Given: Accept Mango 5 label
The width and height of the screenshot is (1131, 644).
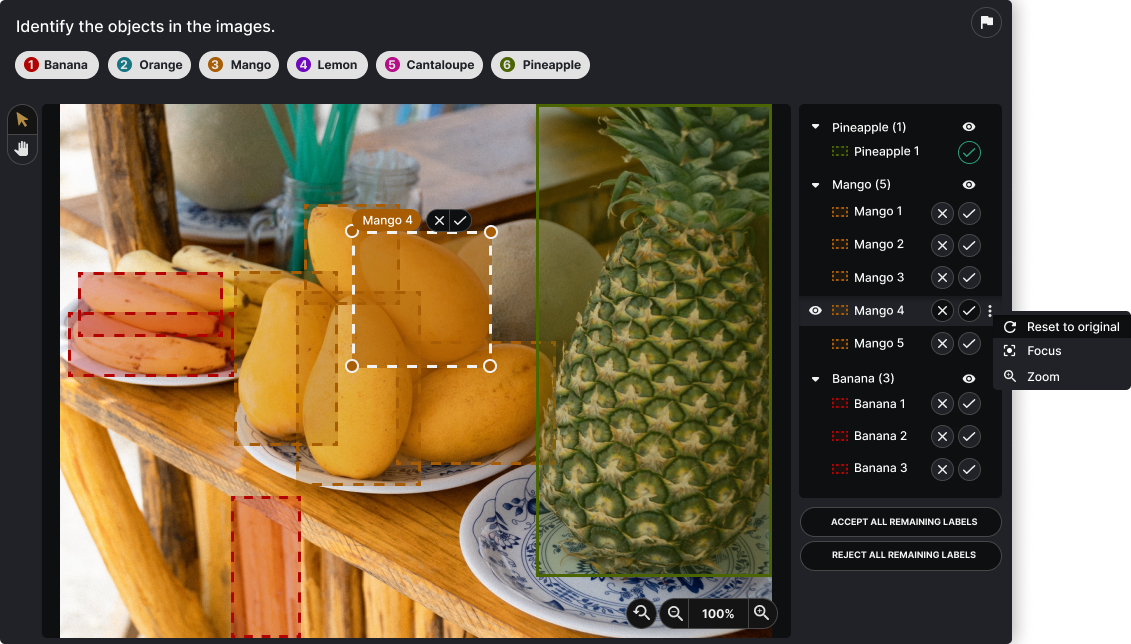Looking at the screenshot, I should (969, 344).
